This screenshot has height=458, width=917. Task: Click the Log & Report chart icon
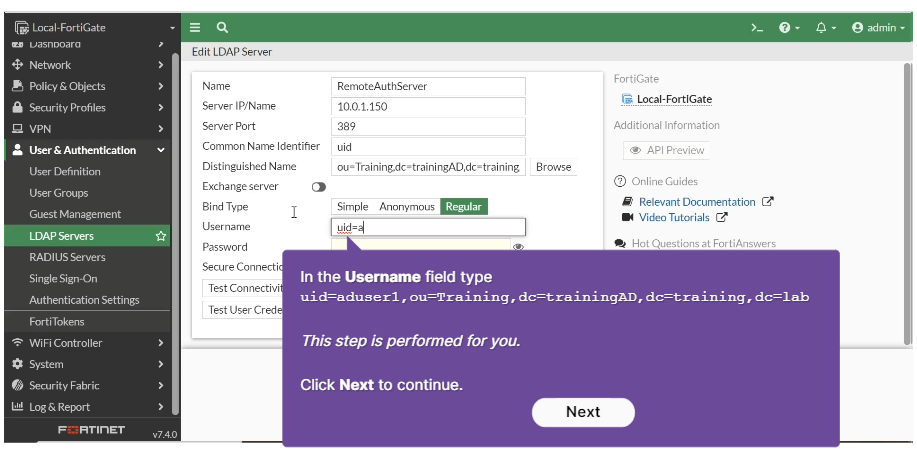[x=18, y=407]
